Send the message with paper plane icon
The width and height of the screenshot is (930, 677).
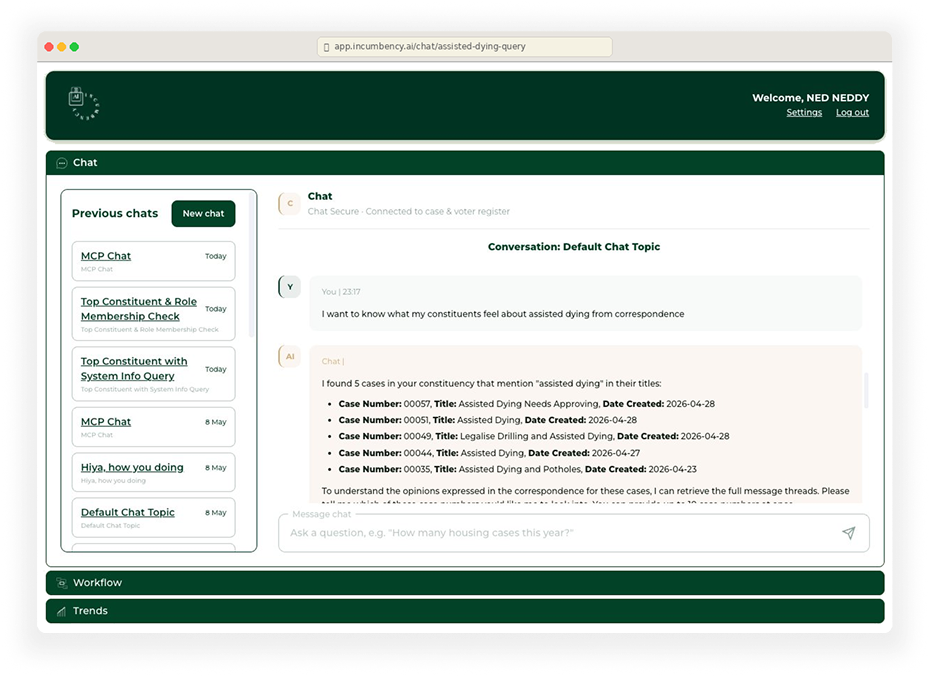pos(849,532)
